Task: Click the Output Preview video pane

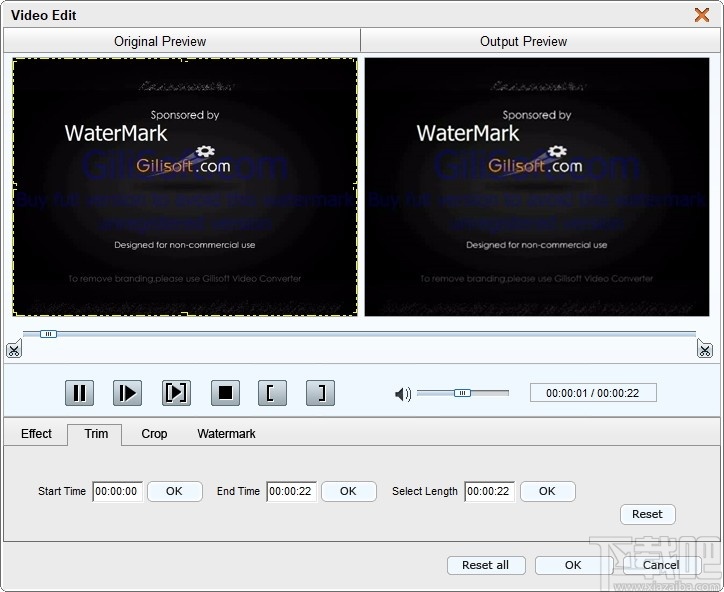Action: click(537, 187)
